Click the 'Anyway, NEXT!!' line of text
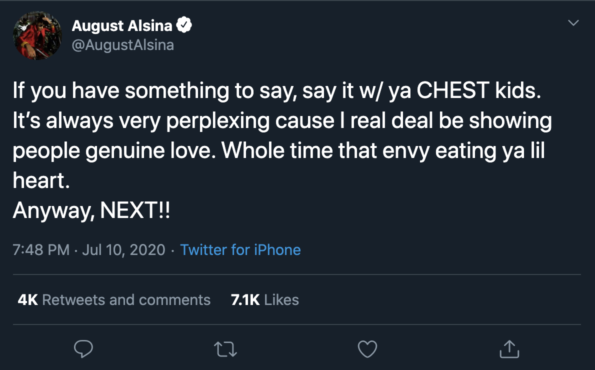The height and width of the screenshot is (370, 595). 91,210
